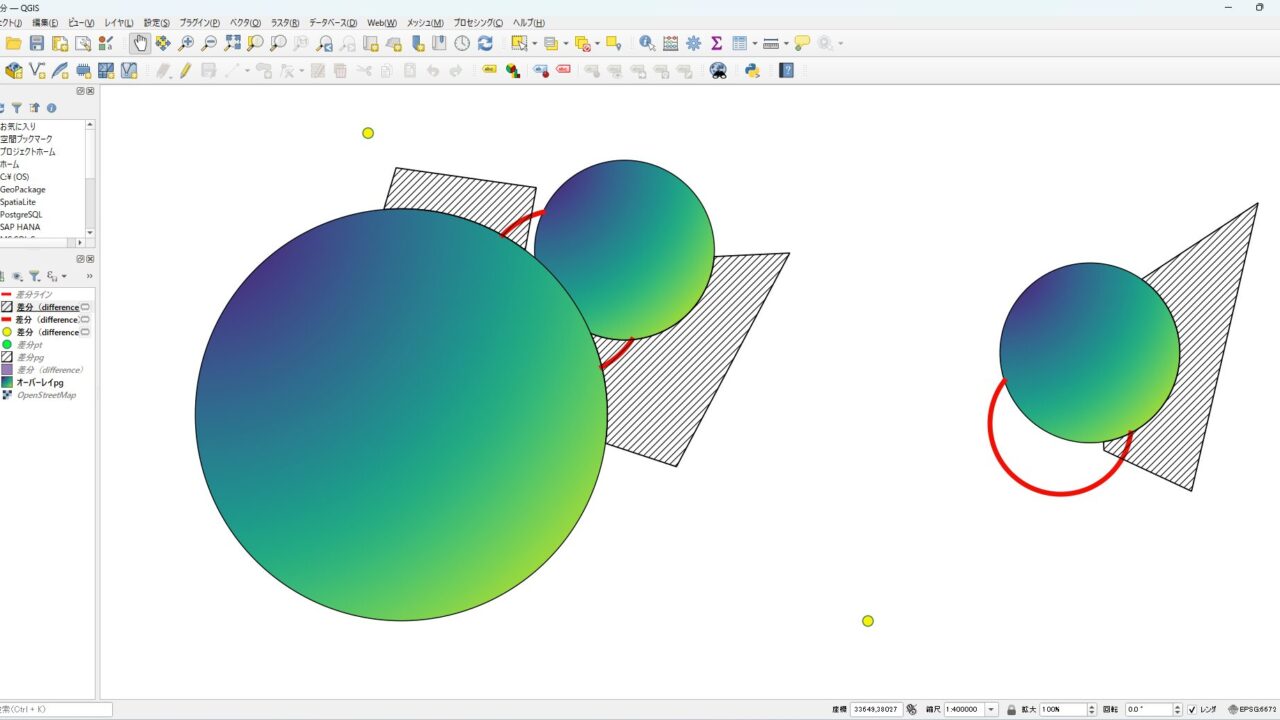Open the Processing Toolbox gear icon

click(693, 43)
